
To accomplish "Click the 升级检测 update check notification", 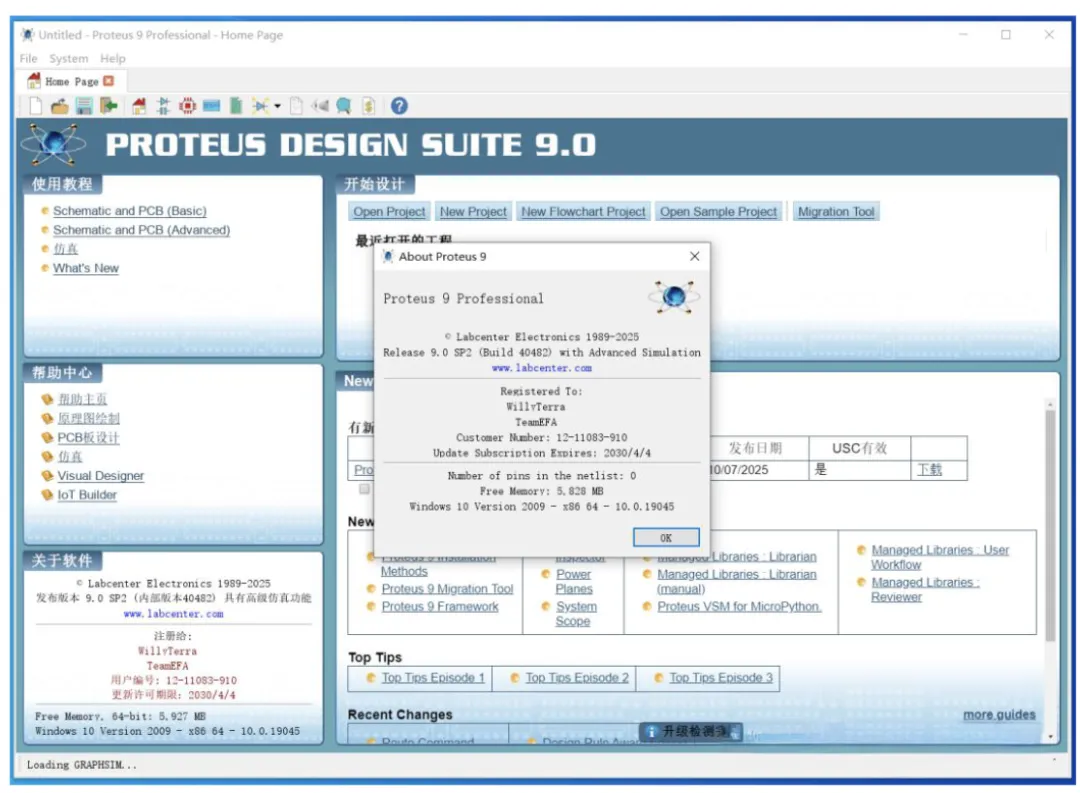I will (x=690, y=731).
